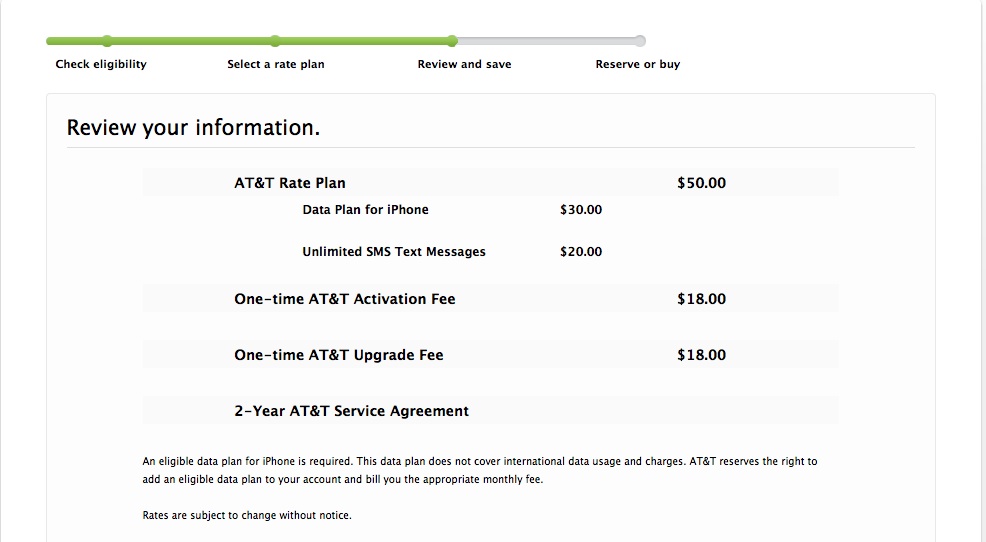The width and height of the screenshot is (986, 542).
Task: Click the Rates are subject to change notice
Action: tap(247, 516)
